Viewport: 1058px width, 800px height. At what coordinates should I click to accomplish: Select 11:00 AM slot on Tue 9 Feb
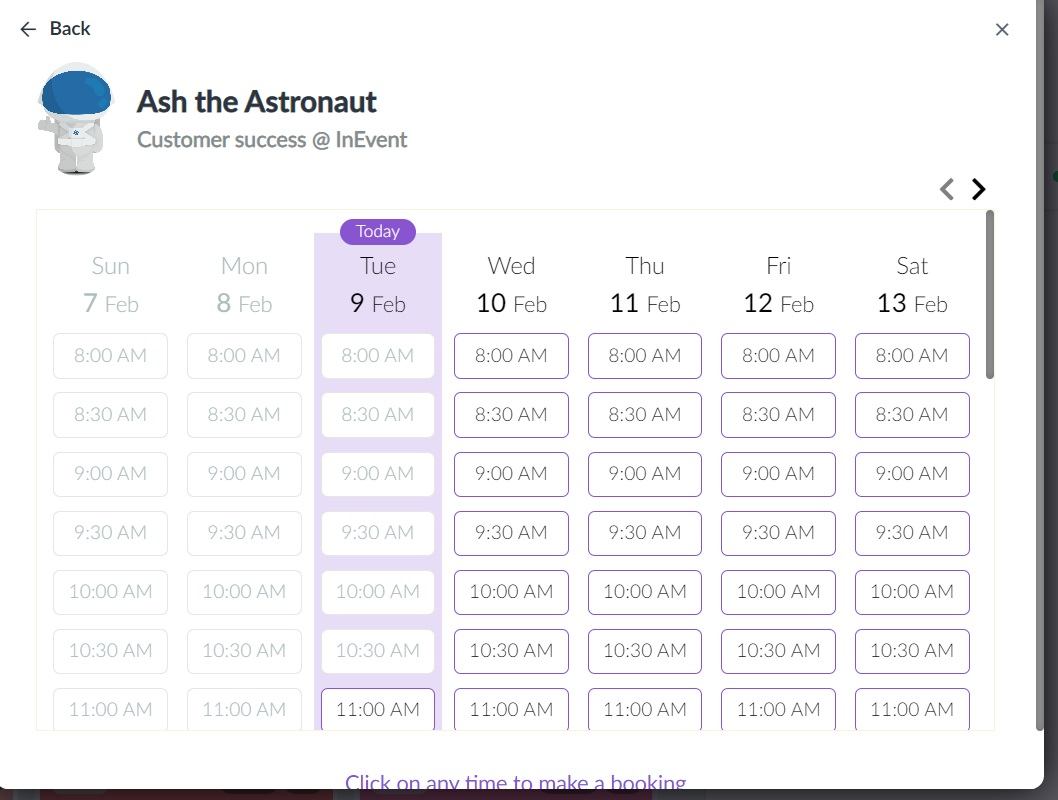click(378, 709)
